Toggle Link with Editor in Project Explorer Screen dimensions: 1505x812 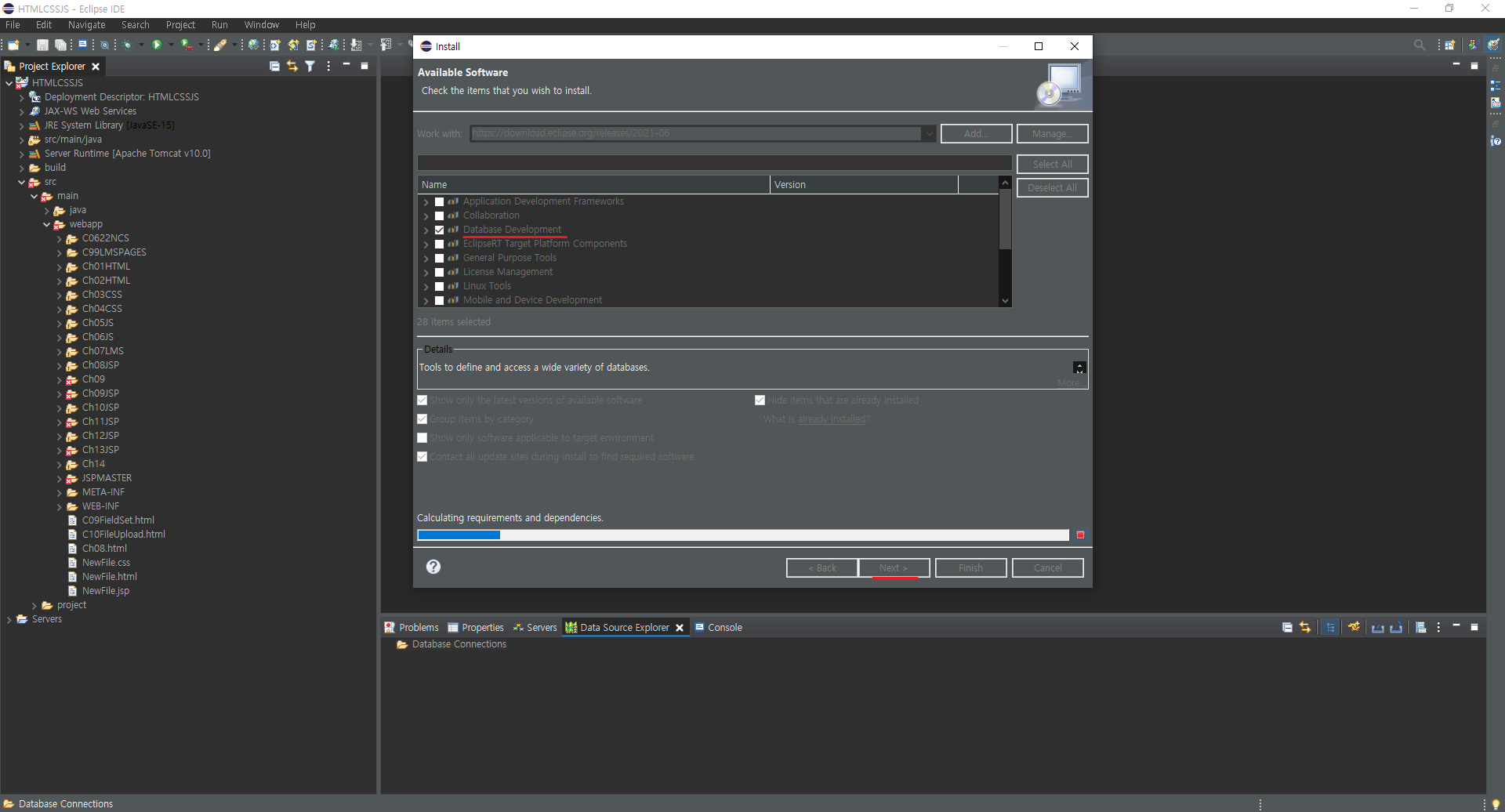coord(292,67)
